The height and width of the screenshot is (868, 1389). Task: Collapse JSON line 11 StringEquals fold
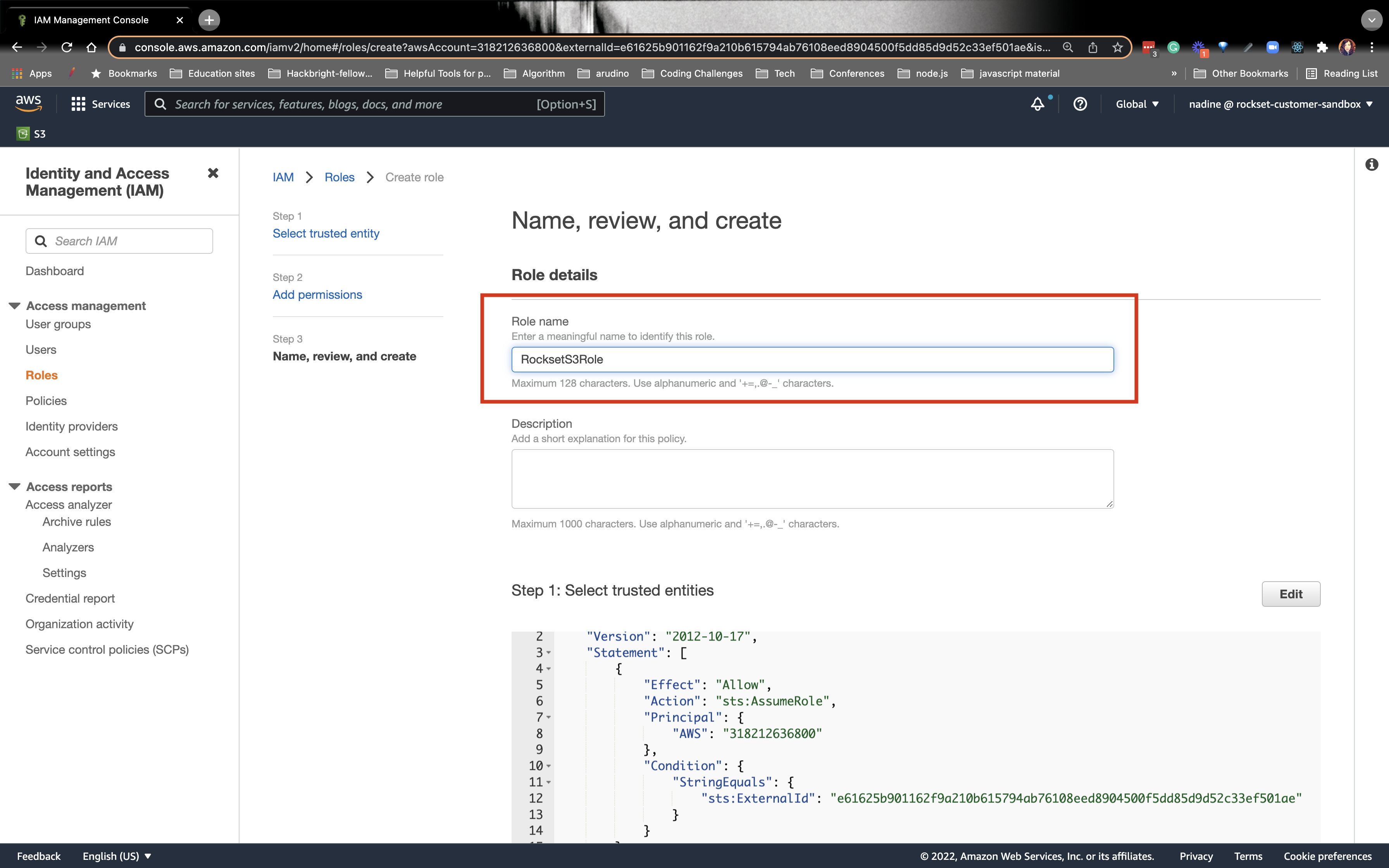549,782
